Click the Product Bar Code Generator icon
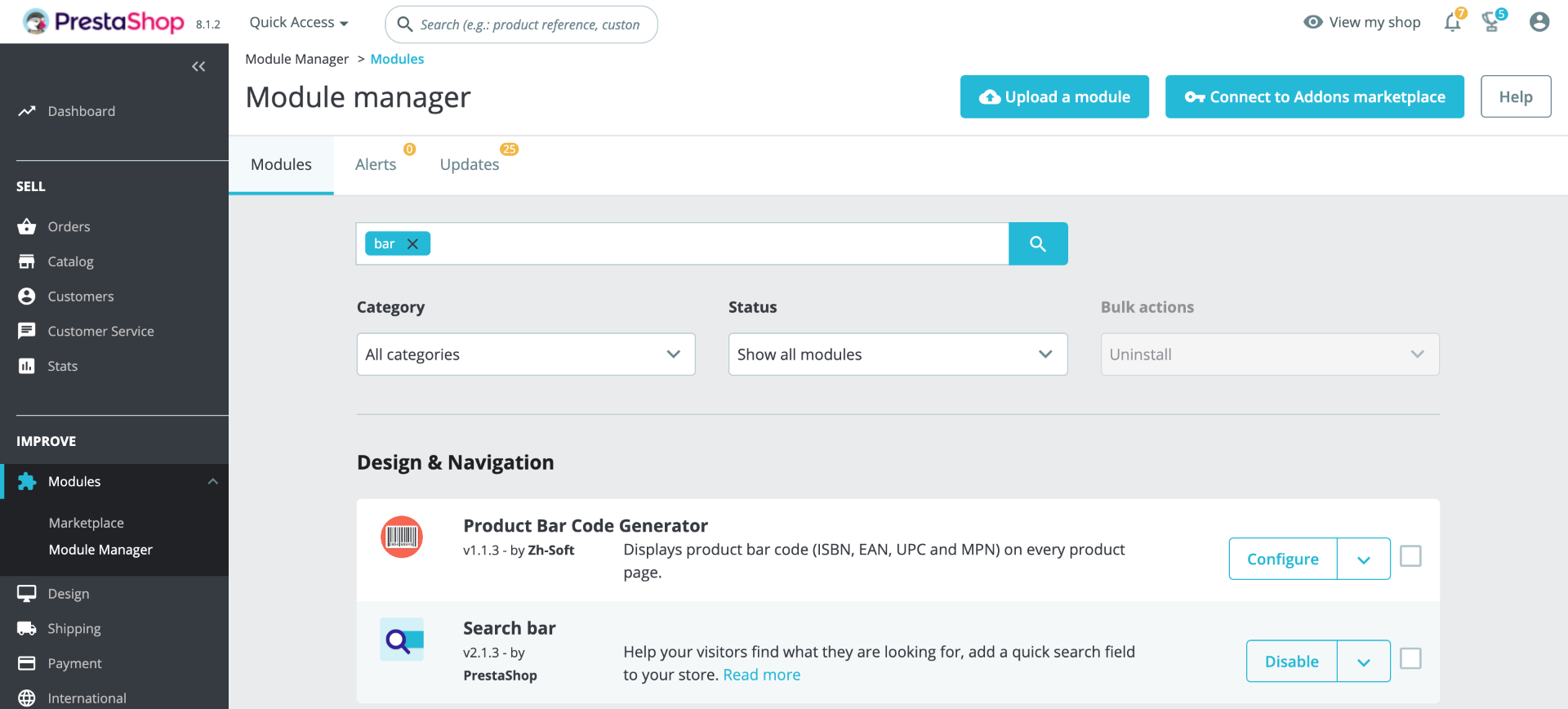1568x709 pixels. point(402,537)
